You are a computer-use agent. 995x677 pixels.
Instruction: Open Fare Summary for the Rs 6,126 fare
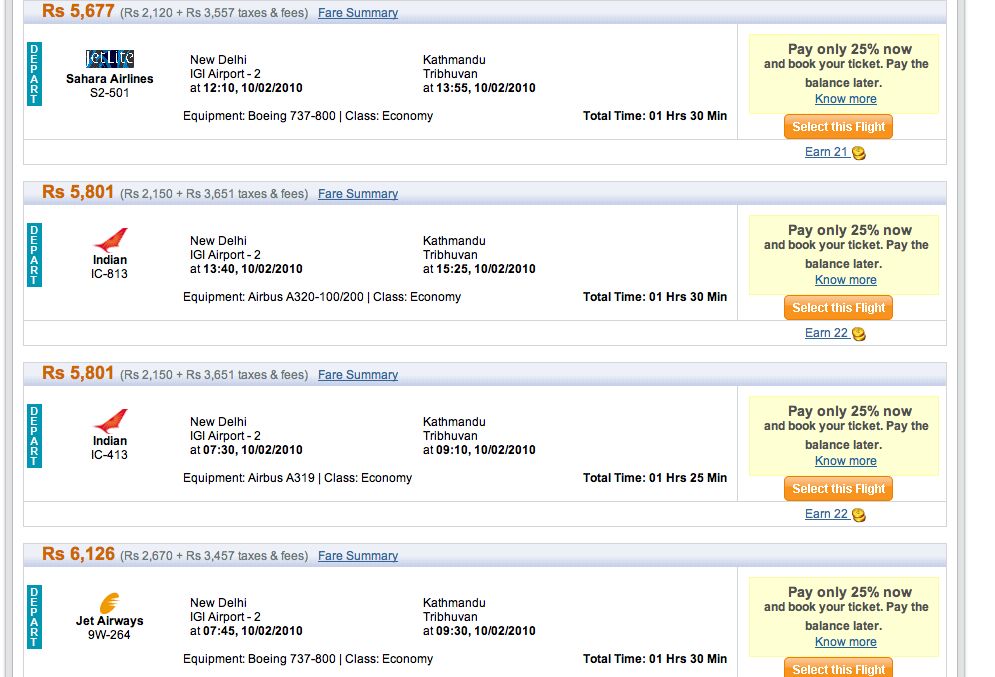click(358, 555)
